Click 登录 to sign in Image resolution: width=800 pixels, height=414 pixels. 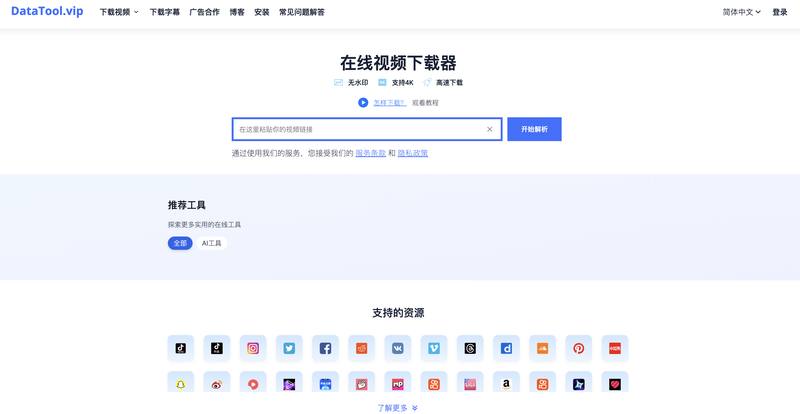pos(780,12)
